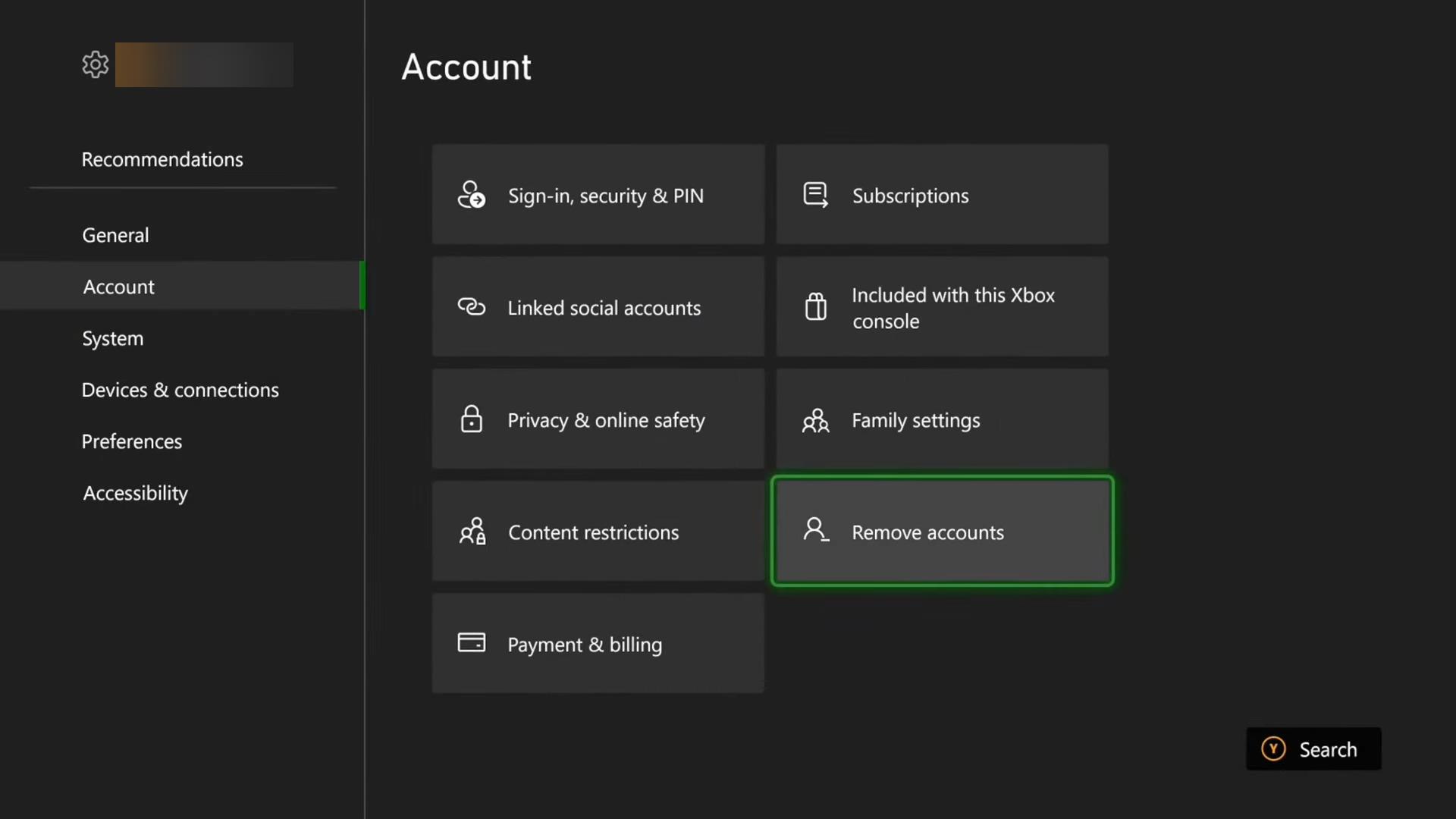Select the Remove accounts tile
The width and height of the screenshot is (1456, 819).
click(x=942, y=532)
